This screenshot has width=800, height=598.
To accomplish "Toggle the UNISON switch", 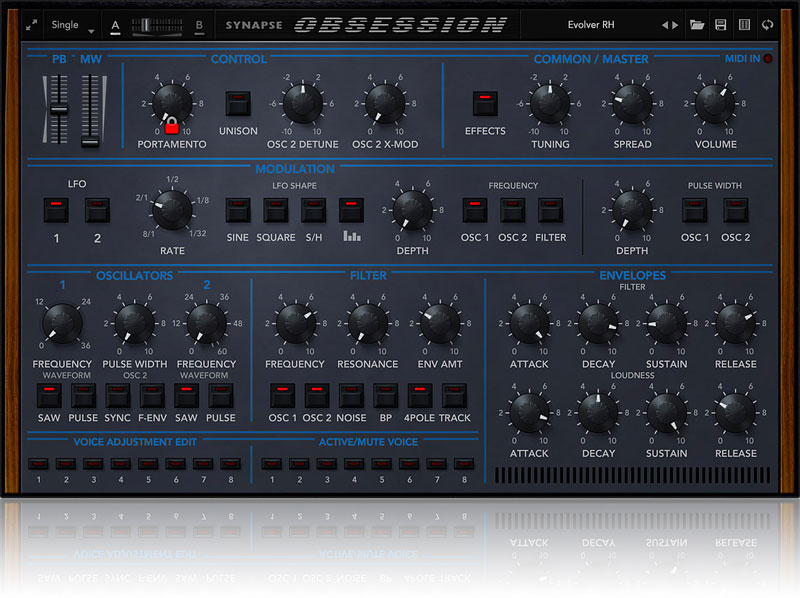I will [237, 104].
